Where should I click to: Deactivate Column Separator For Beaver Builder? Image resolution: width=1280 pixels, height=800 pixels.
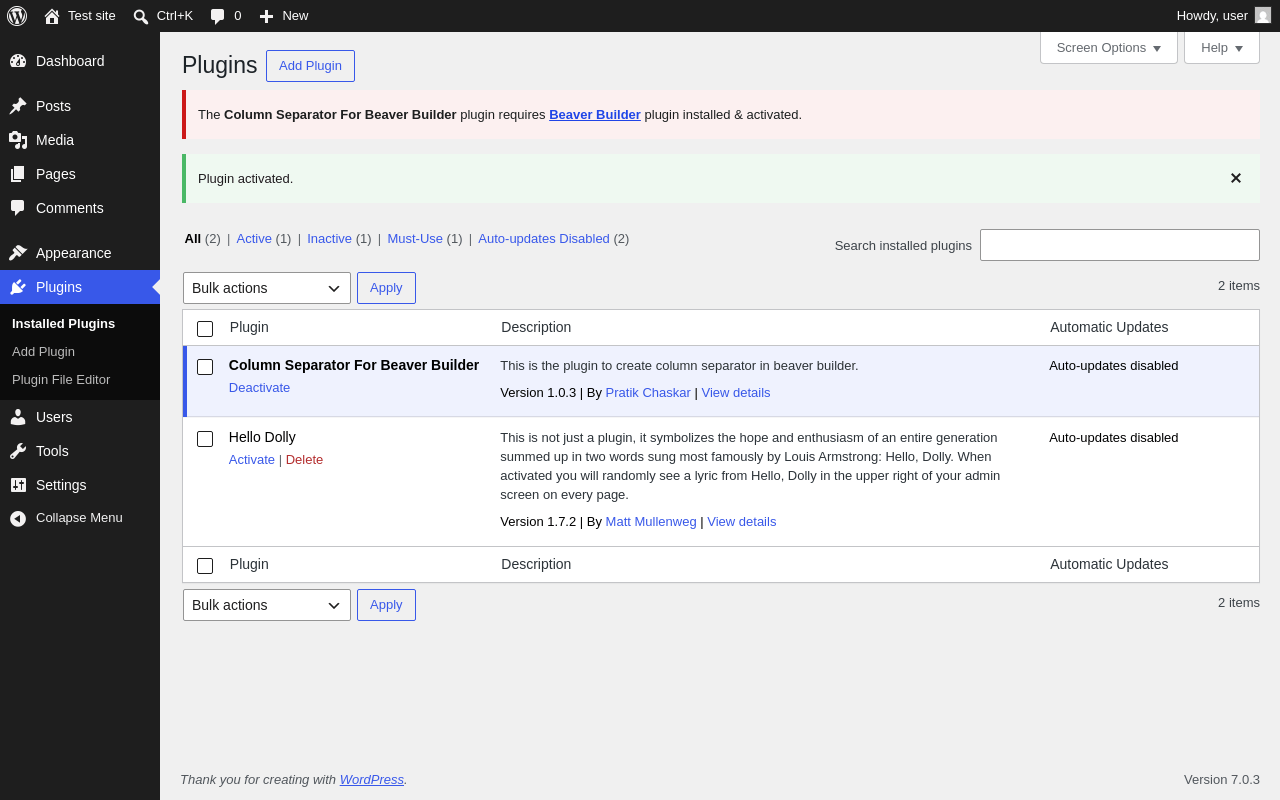pos(259,388)
